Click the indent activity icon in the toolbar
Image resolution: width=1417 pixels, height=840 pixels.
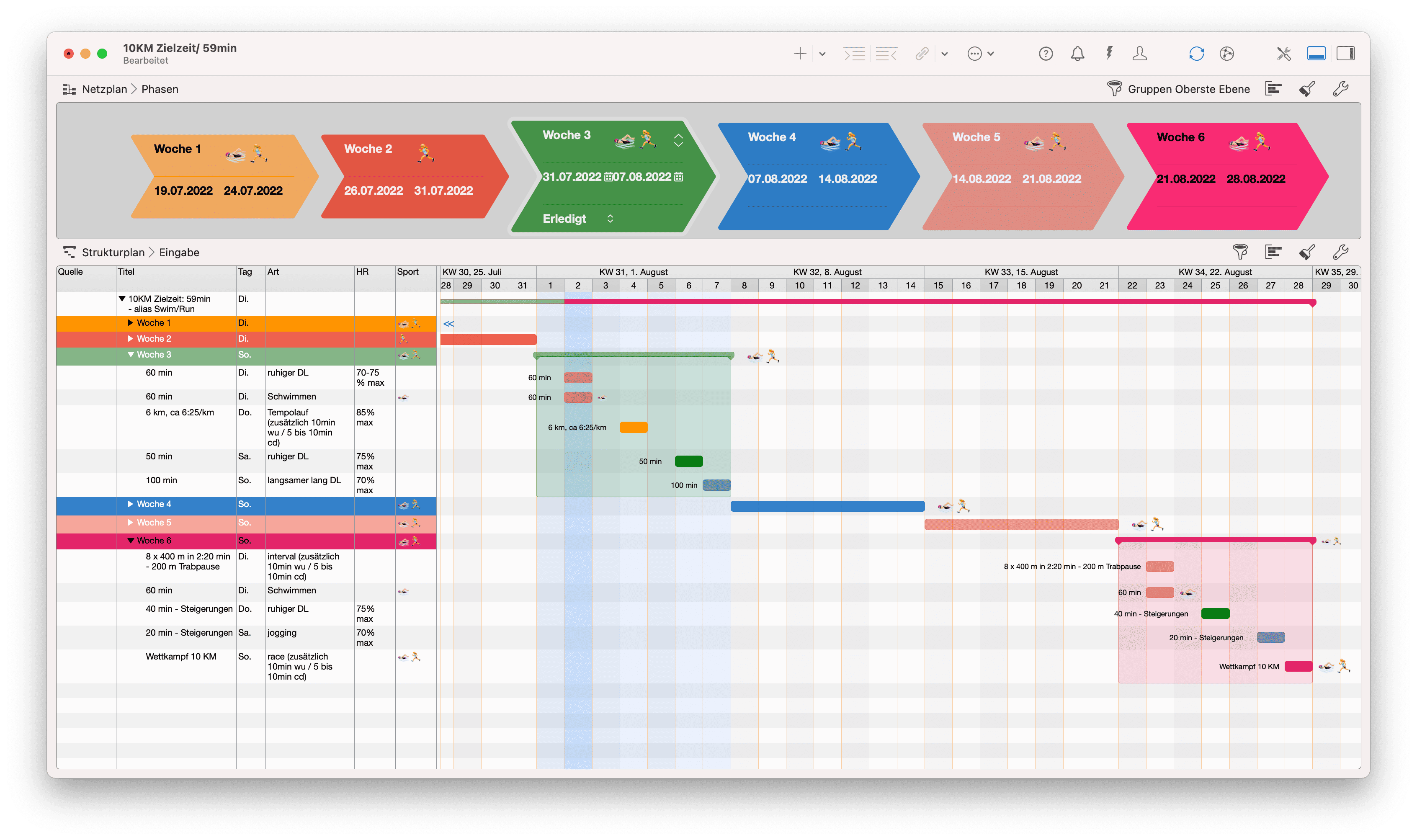pos(855,53)
